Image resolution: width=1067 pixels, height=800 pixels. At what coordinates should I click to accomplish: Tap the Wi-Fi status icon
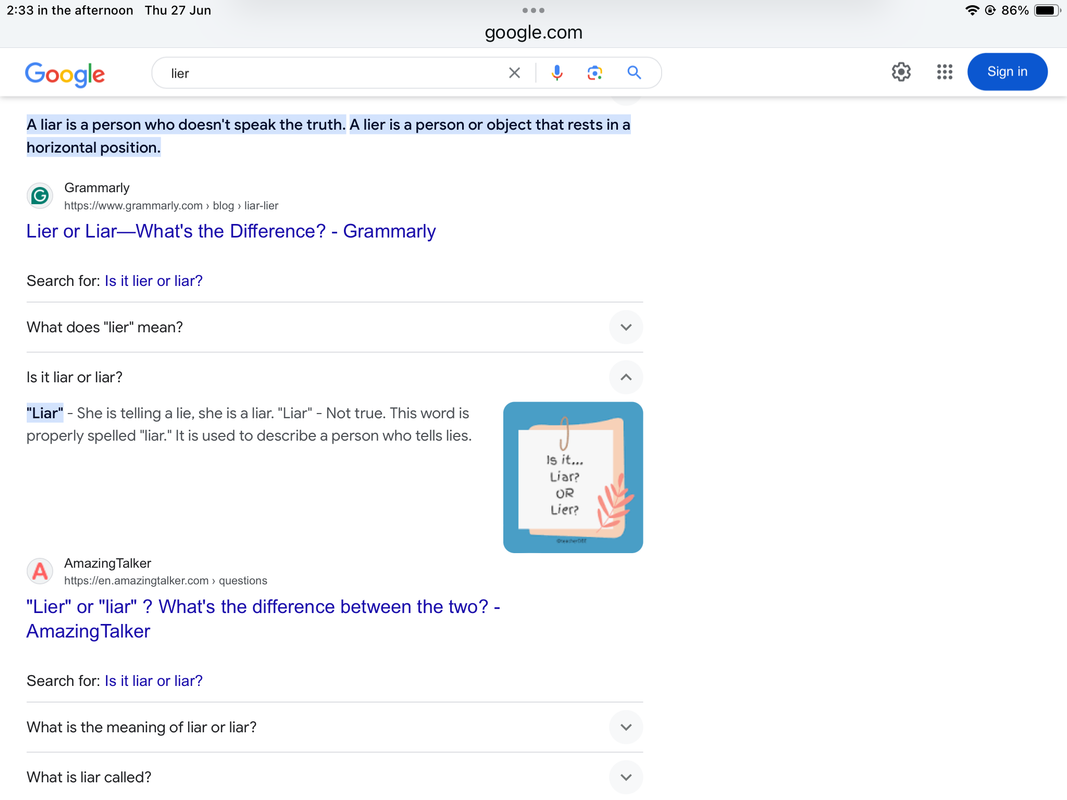(x=972, y=10)
